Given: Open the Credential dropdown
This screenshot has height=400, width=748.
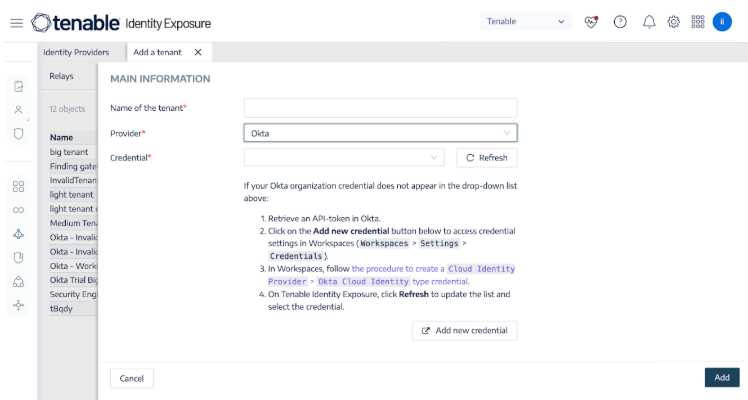Looking at the screenshot, I should 344,157.
